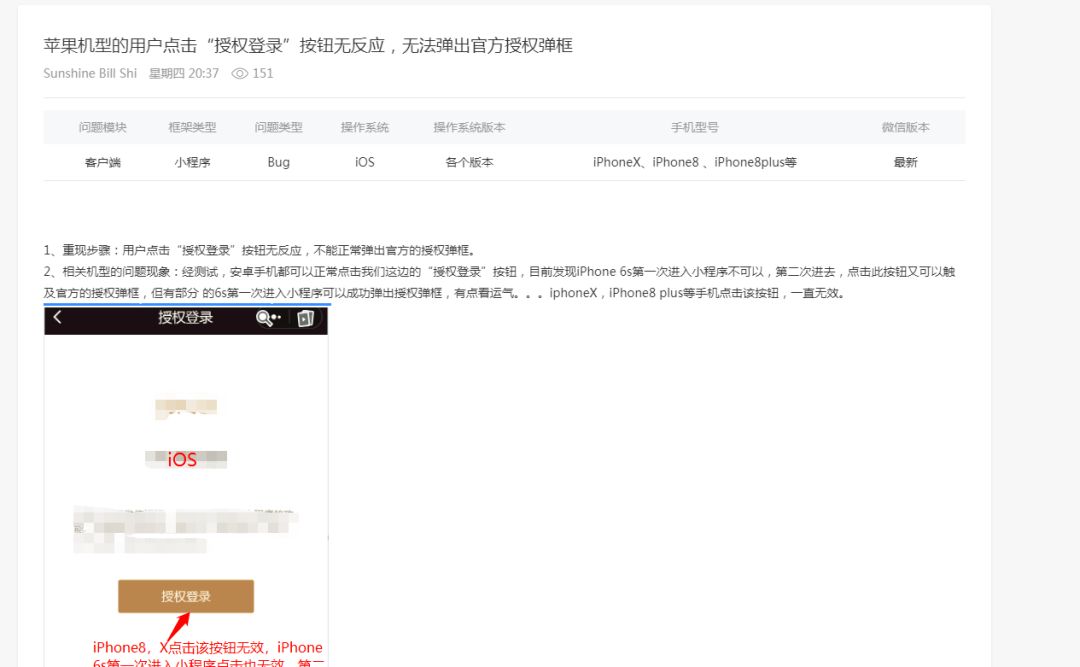Click the line starting 2、相关机型的问题现象
This screenshot has width=1080, height=667.
(499, 282)
